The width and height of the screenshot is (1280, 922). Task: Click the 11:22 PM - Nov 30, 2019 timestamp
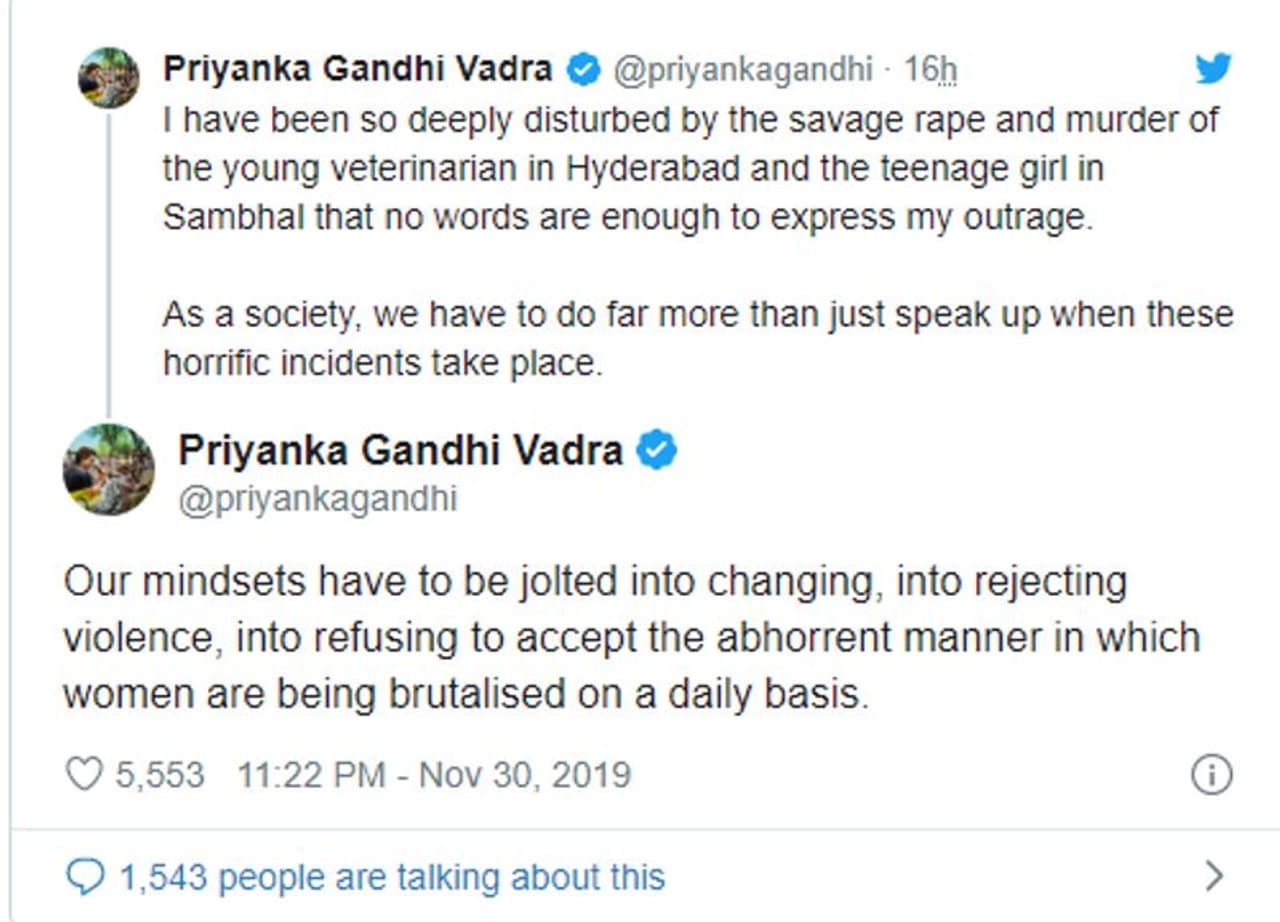coord(433,775)
